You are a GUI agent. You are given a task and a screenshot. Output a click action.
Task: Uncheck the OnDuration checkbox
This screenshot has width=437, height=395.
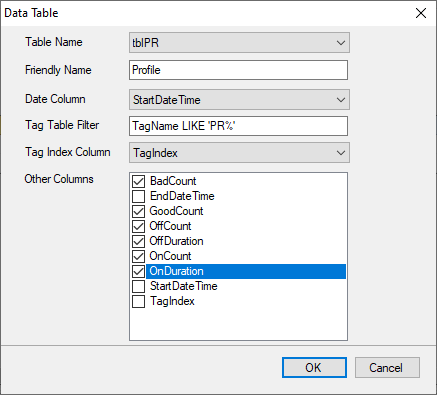pos(138,271)
